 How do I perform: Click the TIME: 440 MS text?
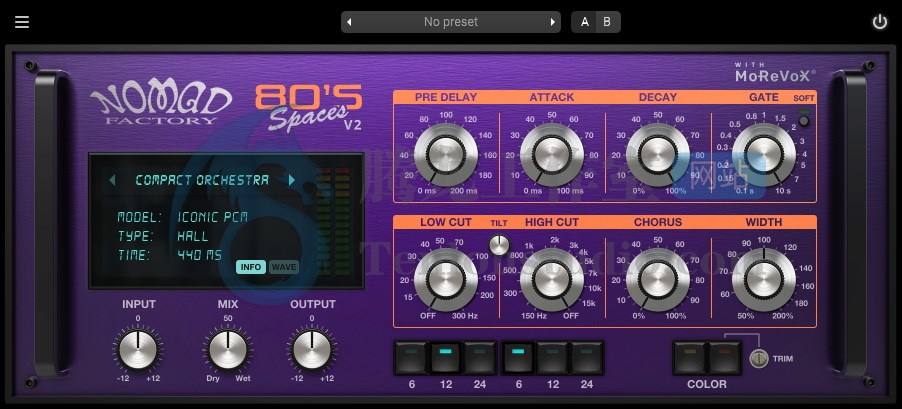point(169,255)
